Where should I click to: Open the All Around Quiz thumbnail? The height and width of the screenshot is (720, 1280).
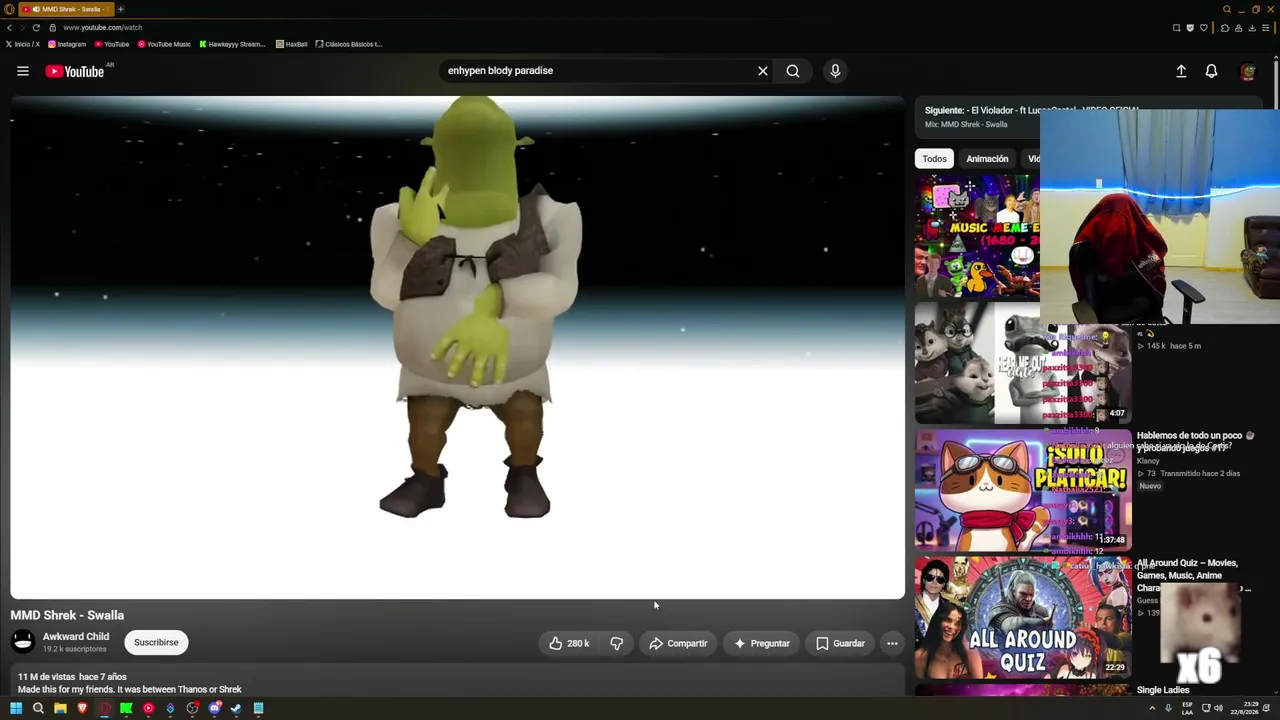pos(1023,617)
